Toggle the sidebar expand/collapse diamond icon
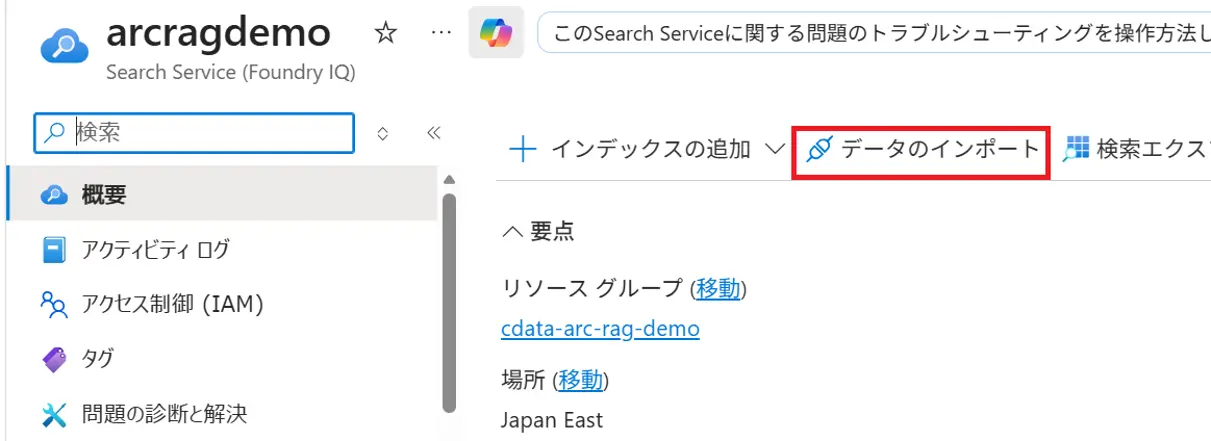The height and width of the screenshot is (441, 1211). [x=382, y=133]
